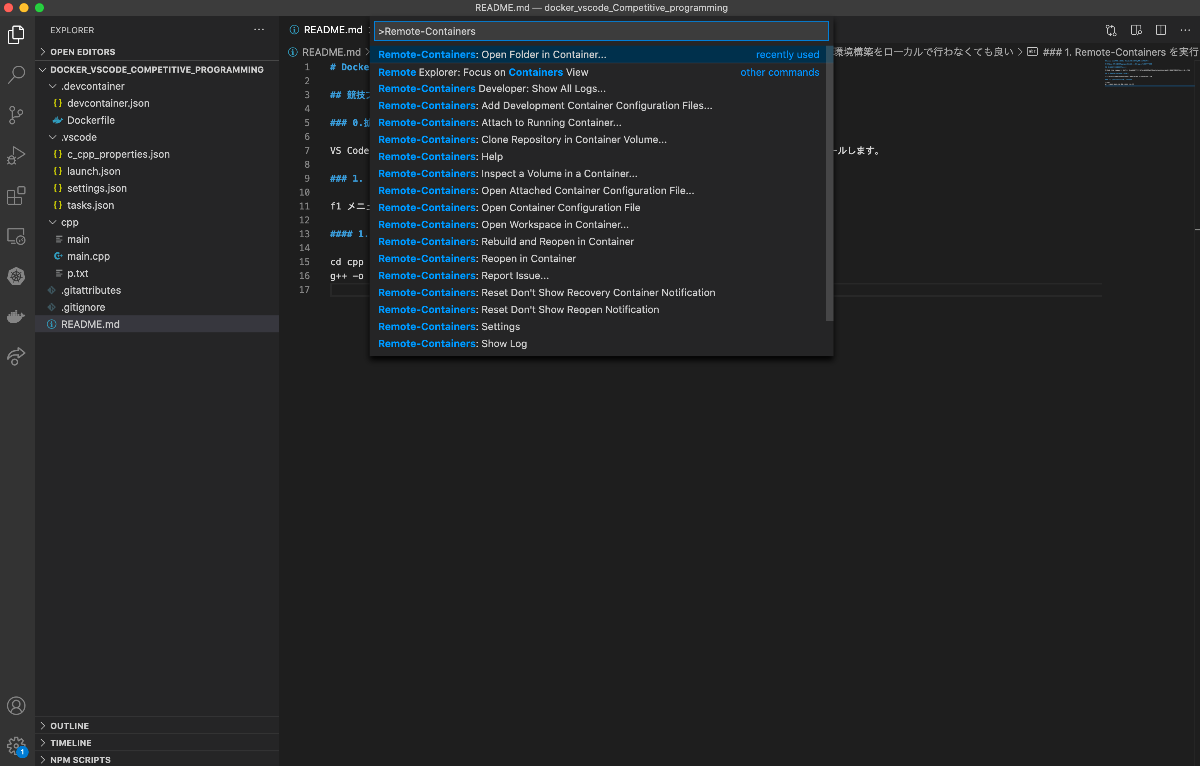Image resolution: width=1200 pixels, height=766 pixels.
Task: Open the Run and Debug view
Action: [x=16, y=155]
